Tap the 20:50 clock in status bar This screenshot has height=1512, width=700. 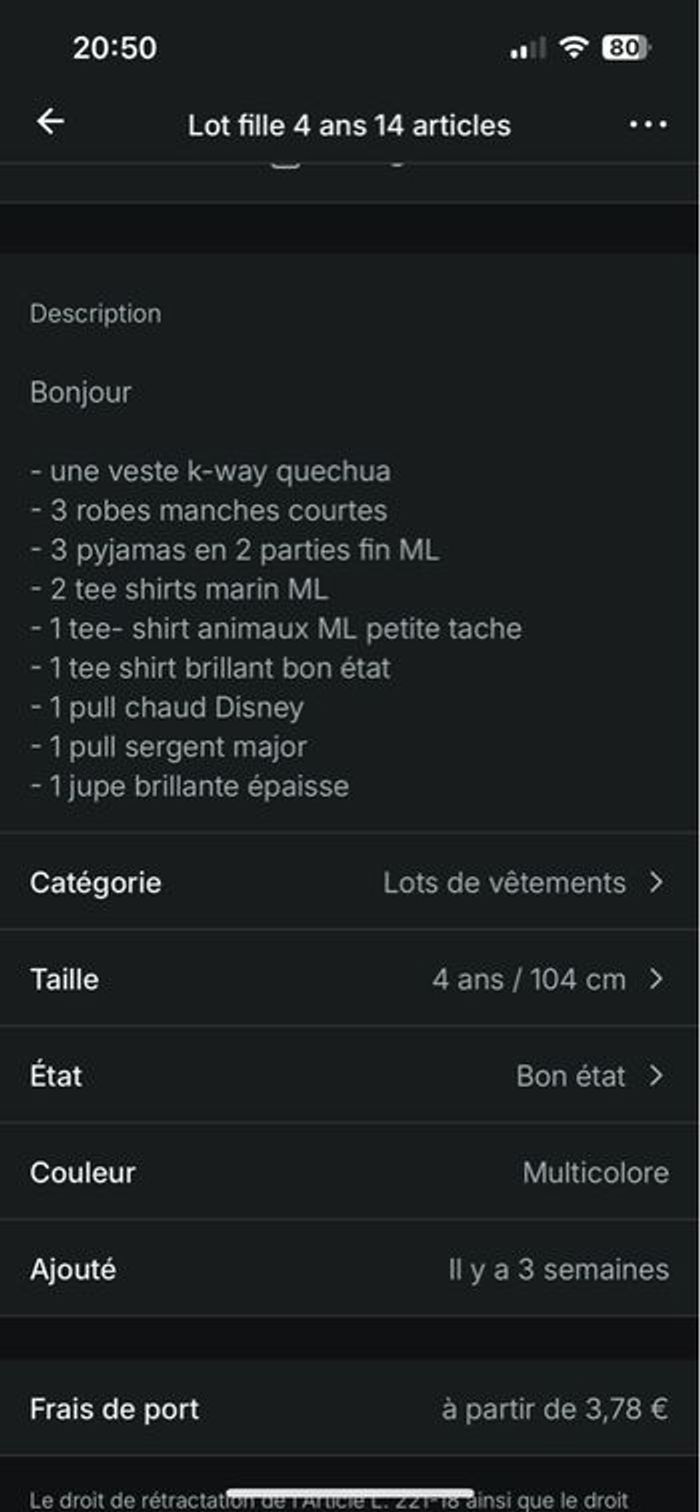click(114, 48)
